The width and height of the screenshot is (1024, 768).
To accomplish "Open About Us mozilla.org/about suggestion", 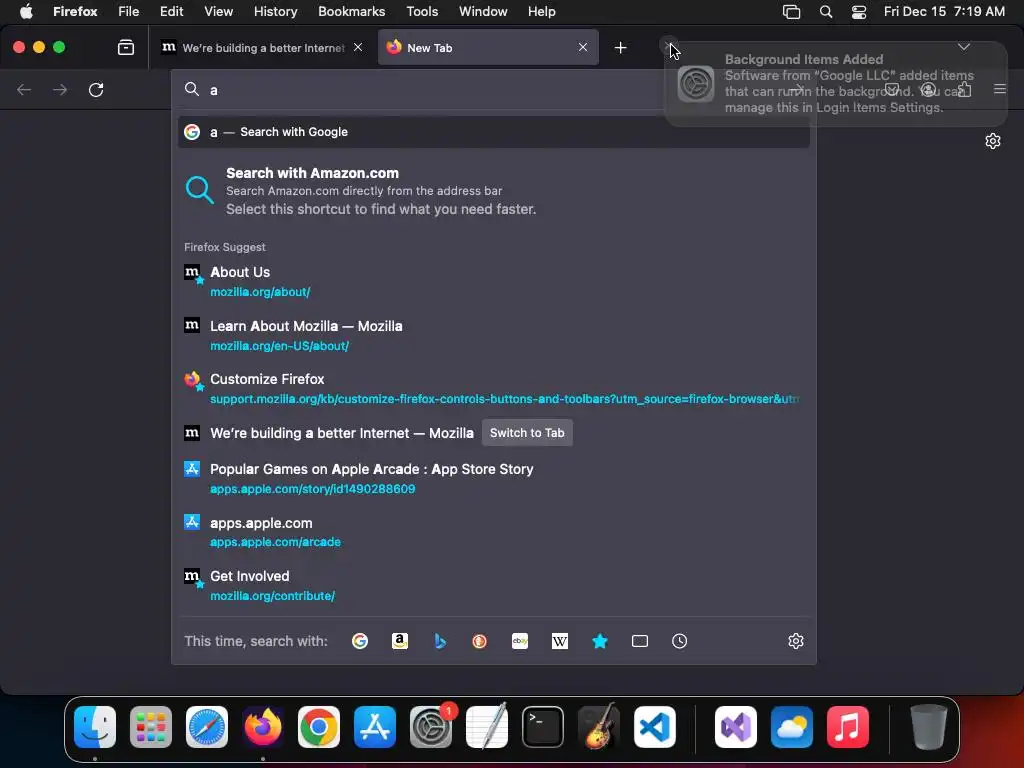I will click(x=494, y=281).
